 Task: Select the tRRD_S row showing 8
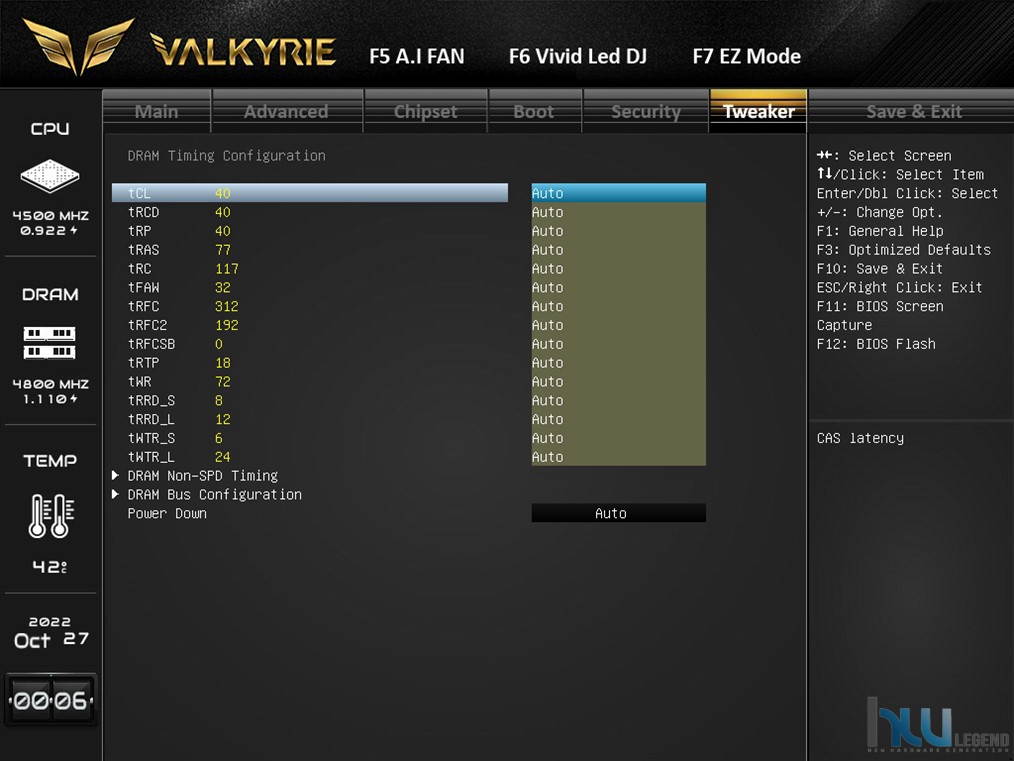tap(310, 400)
